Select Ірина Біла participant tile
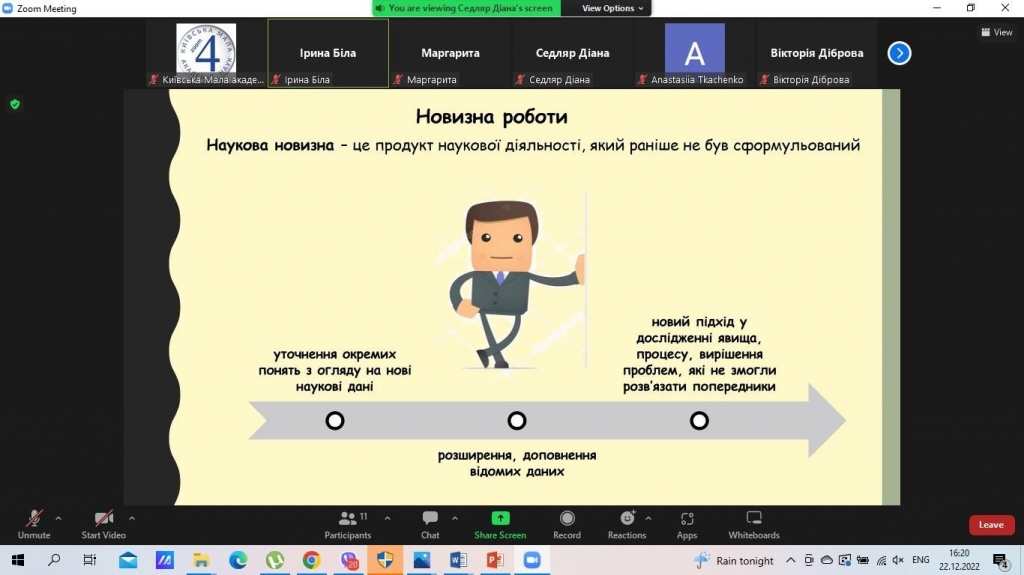The height and width of the screenshot is (575, 1024). coord(328,54)
